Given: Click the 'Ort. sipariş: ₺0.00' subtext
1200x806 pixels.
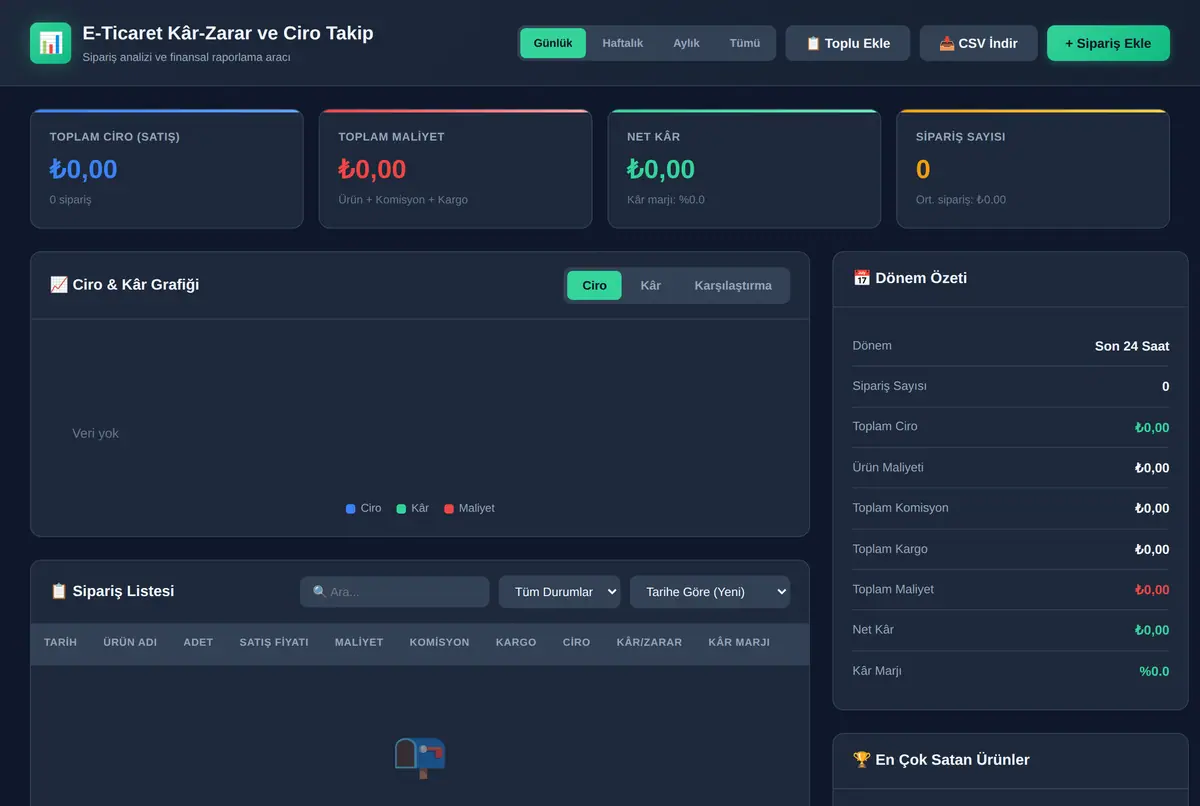Looking at the screenshot, I should click(961, 199).
